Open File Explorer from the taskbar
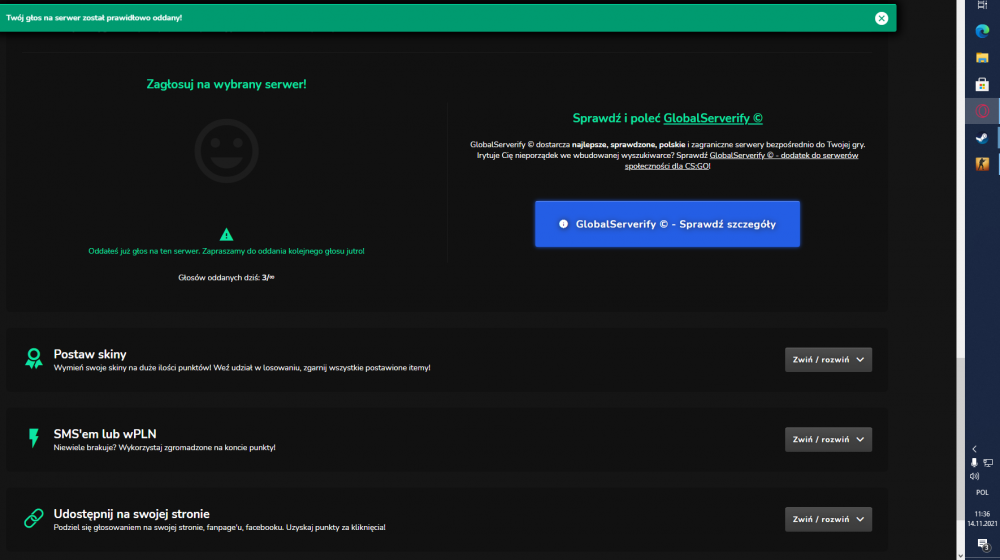 point(982,57)
